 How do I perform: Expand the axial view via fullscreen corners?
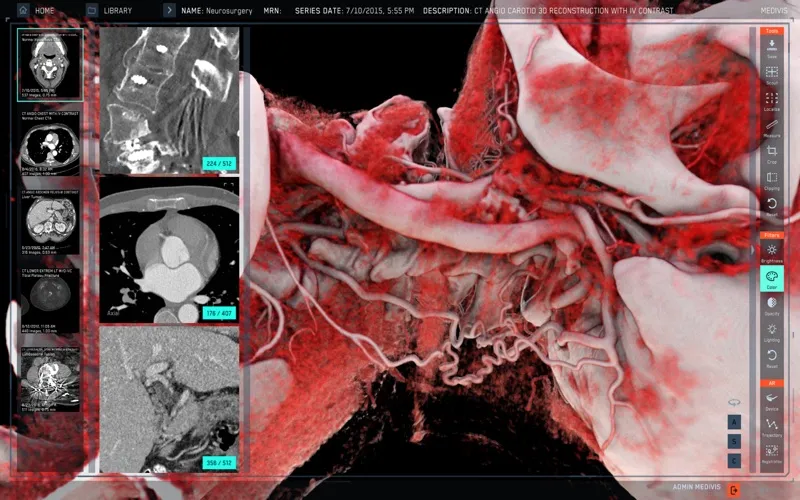coord(229,188)
